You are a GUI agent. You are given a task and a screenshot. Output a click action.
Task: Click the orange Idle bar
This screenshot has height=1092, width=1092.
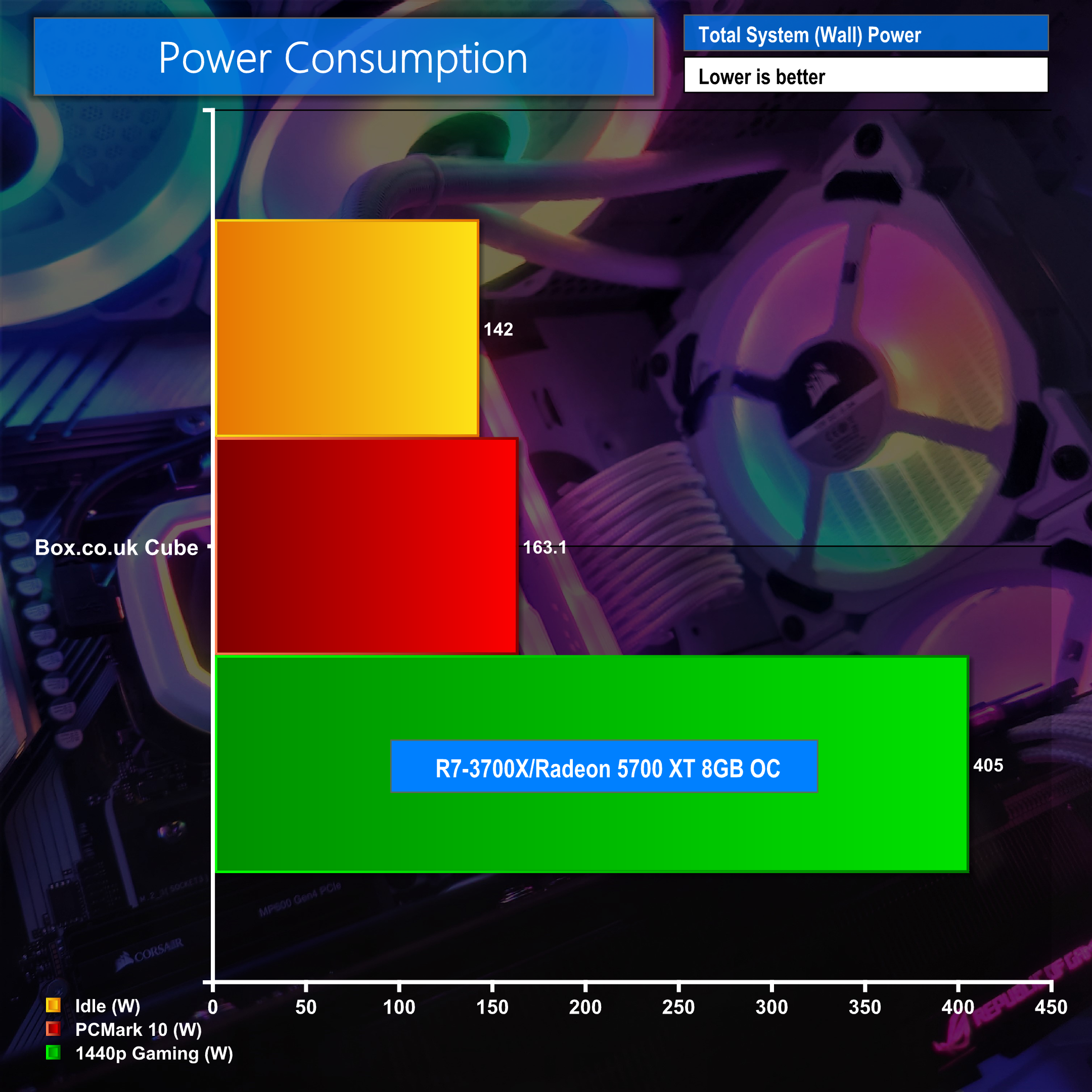[x=347, y=328]
